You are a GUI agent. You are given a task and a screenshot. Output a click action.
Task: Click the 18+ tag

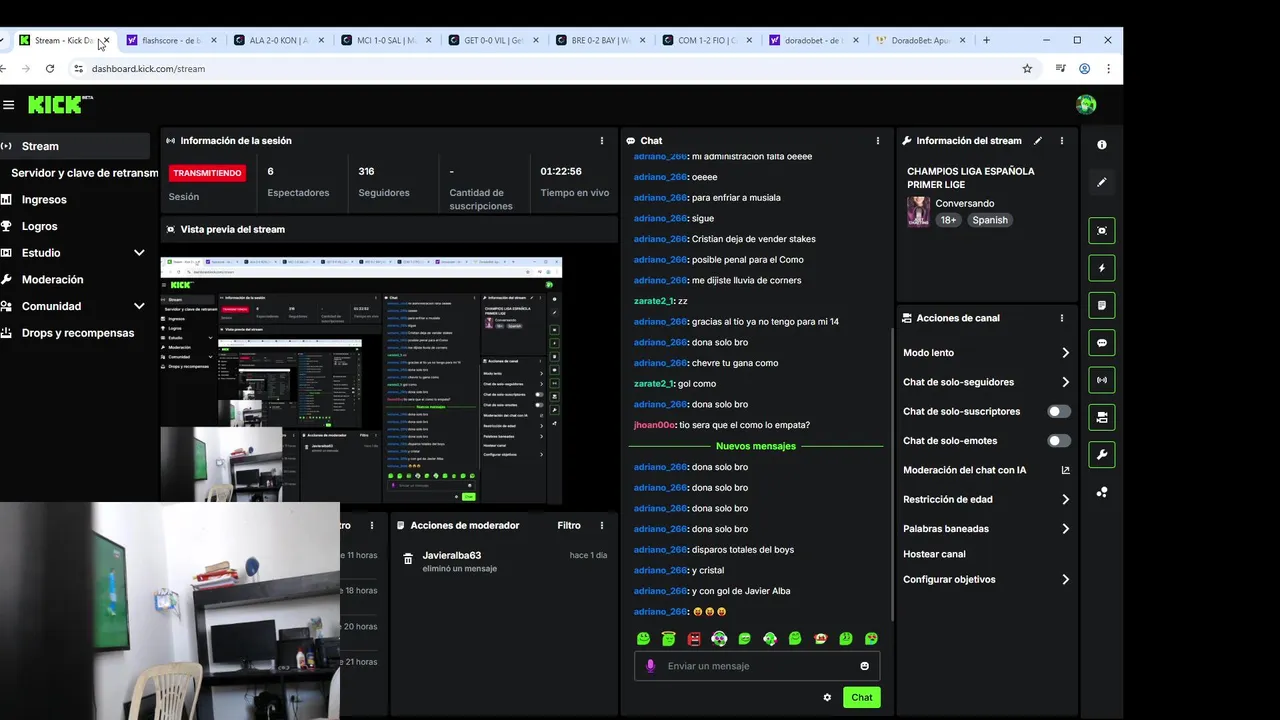[948, 220]
